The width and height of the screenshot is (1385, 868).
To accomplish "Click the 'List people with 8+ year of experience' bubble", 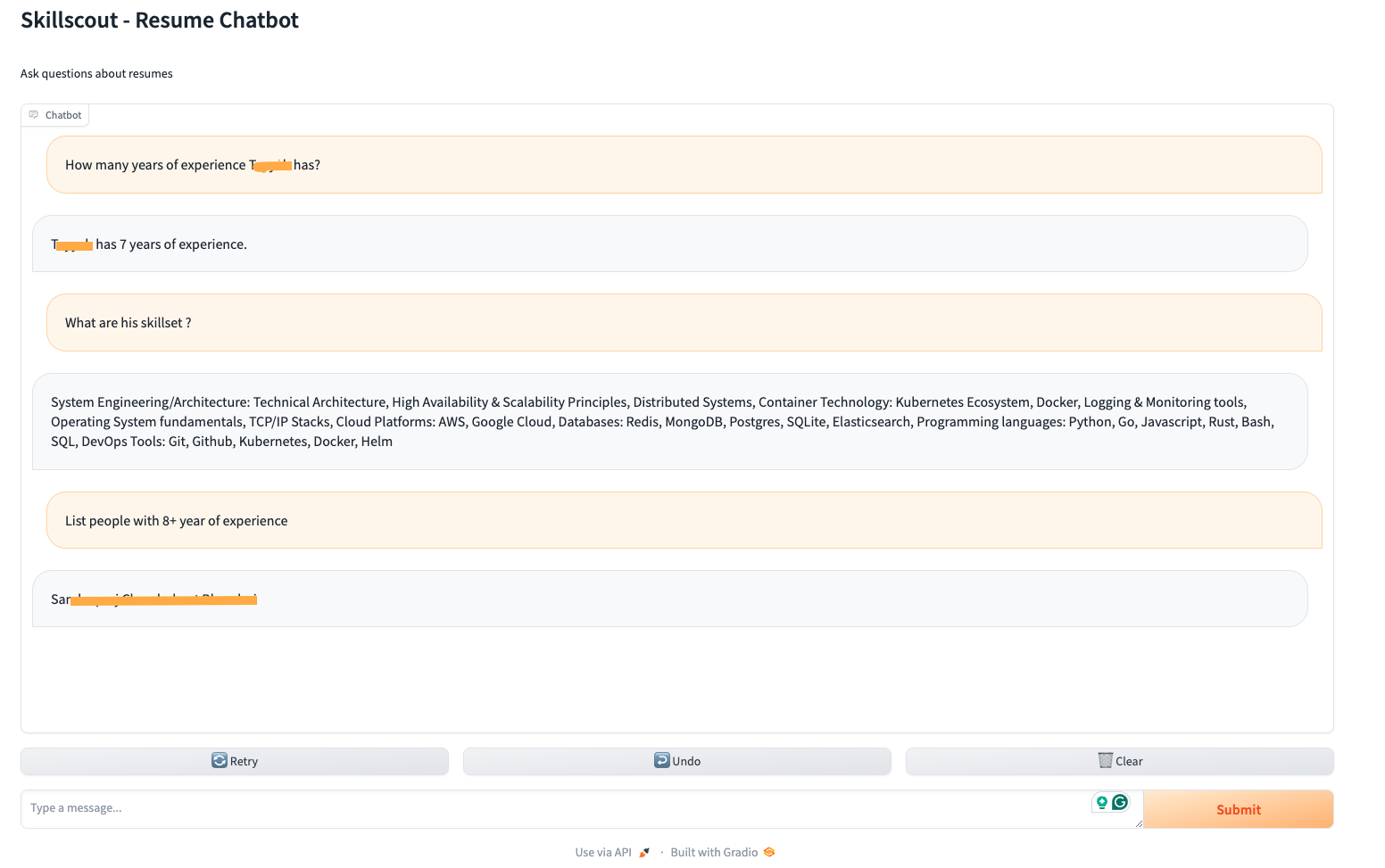I will [x=684, y=520].
